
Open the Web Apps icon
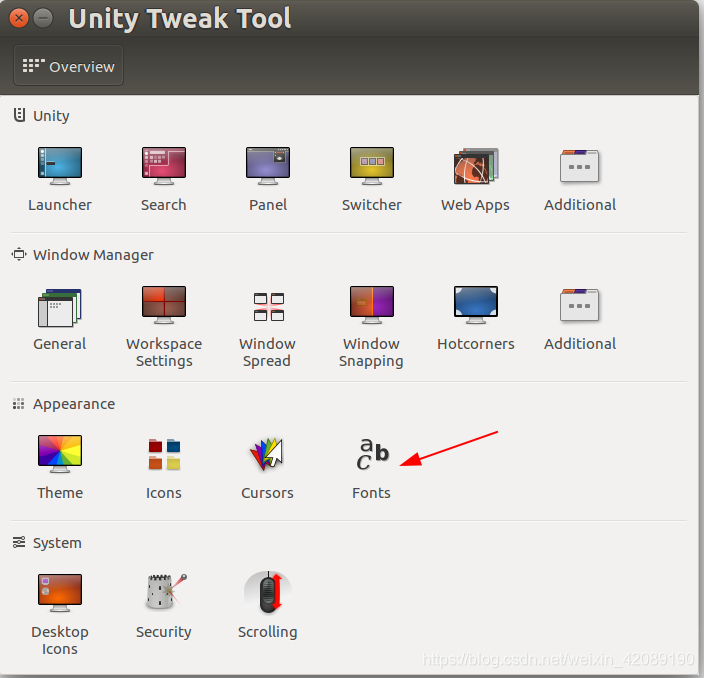(x=476, y=166)
